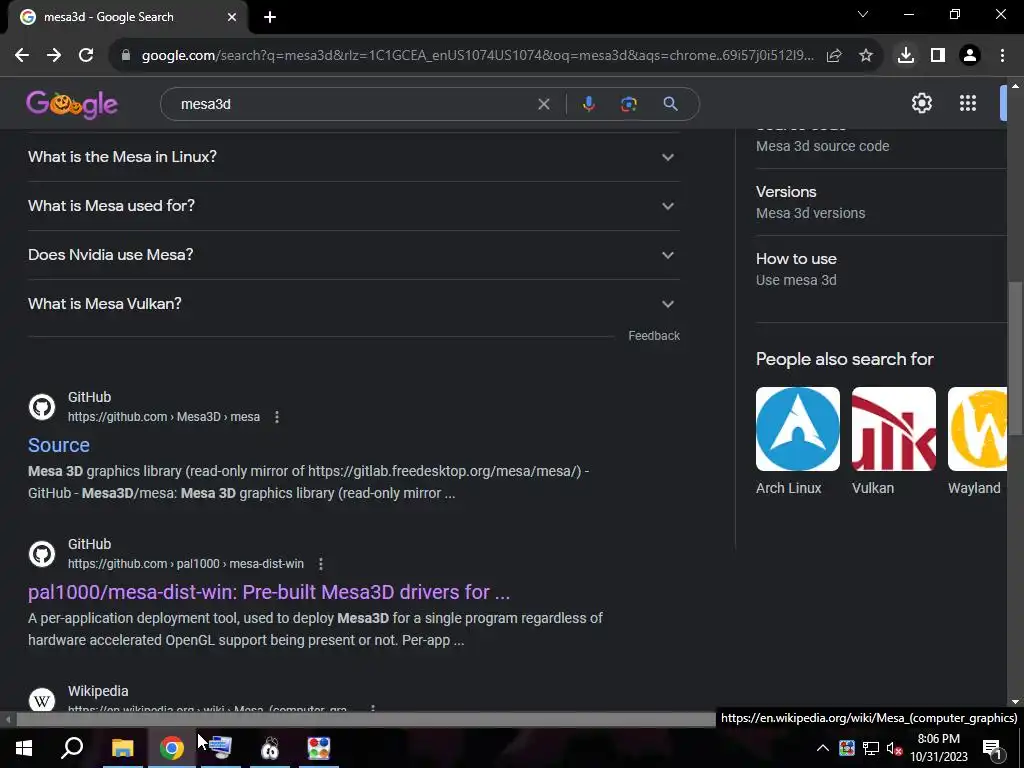Open the Vulkan thumbnail

tap(893, 429)
